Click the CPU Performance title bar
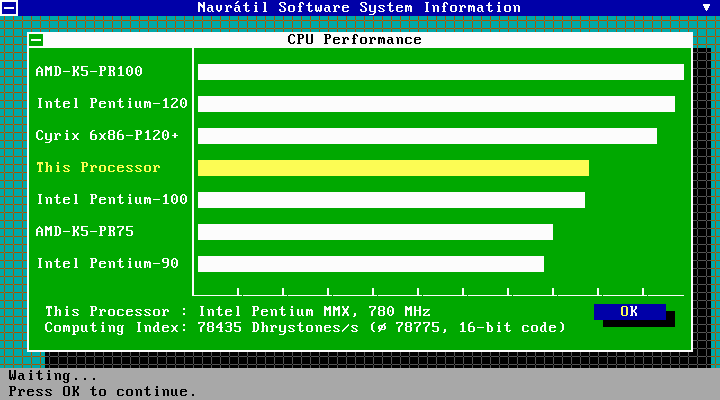The width and height of the screenshot is (720, 400). 360,40
